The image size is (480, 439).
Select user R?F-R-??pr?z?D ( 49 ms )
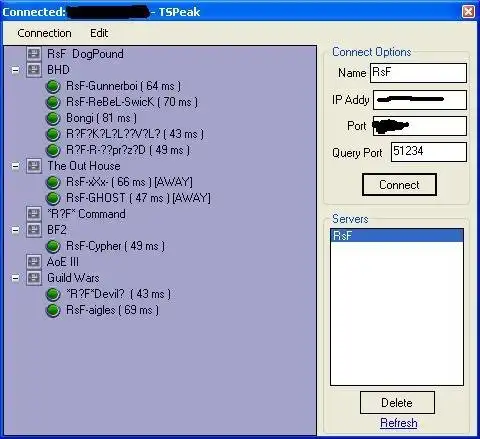[128, 150]
